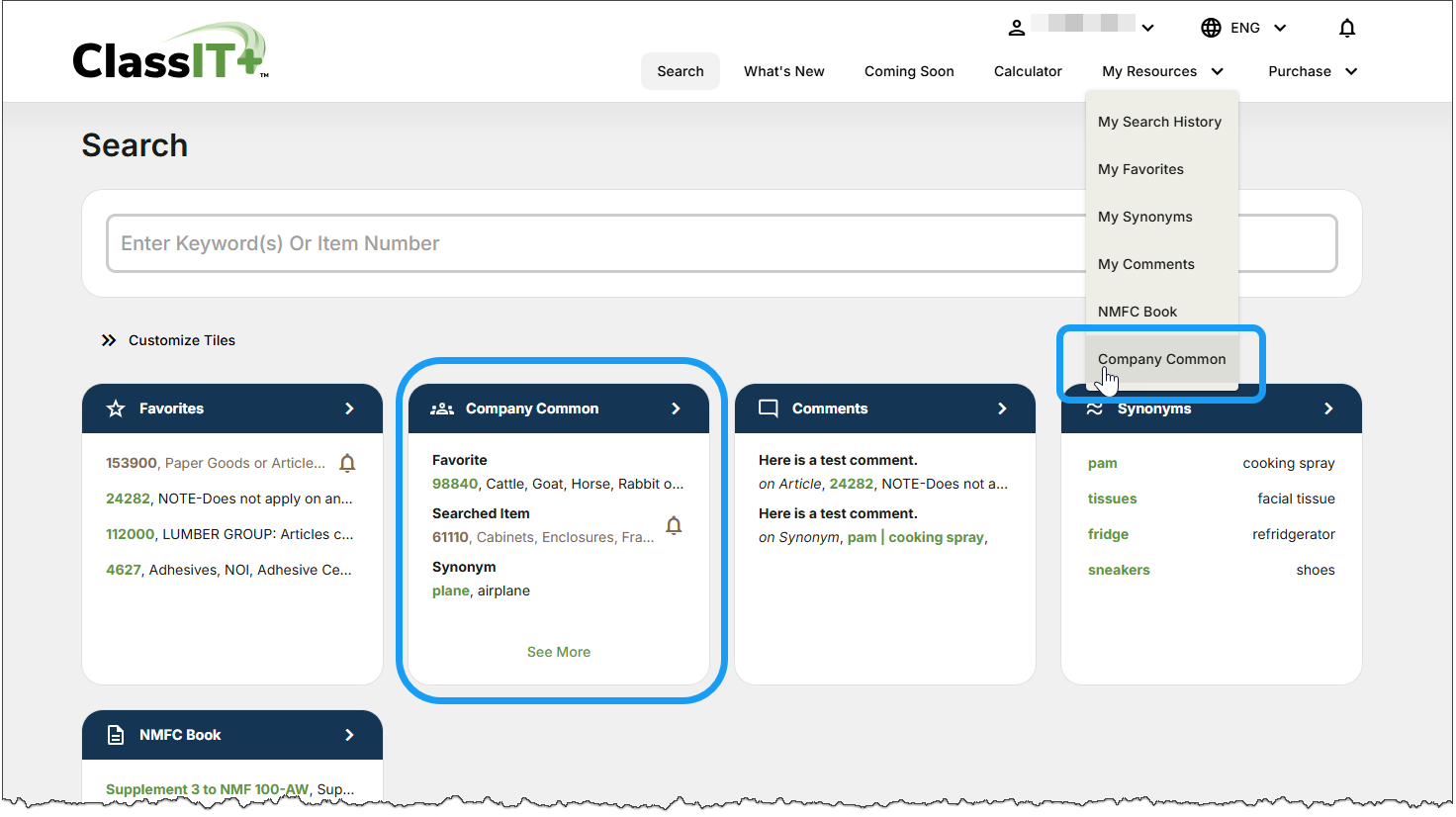Viewport: 1456px width, 817px height.
Task: Go to the Calculator page
Action: (x=1028, y=71)
